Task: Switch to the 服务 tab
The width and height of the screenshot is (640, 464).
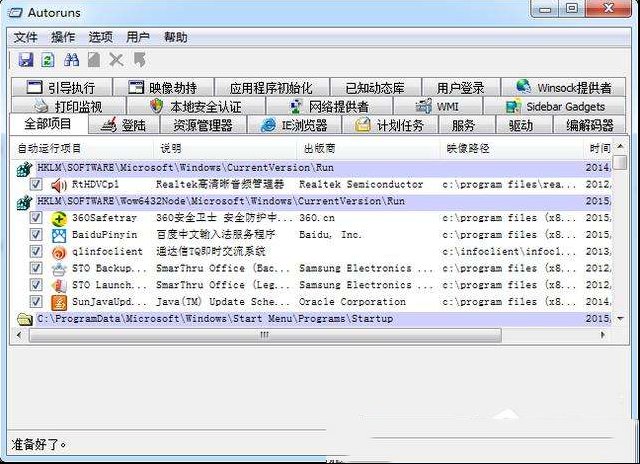Action: point(467,125)
